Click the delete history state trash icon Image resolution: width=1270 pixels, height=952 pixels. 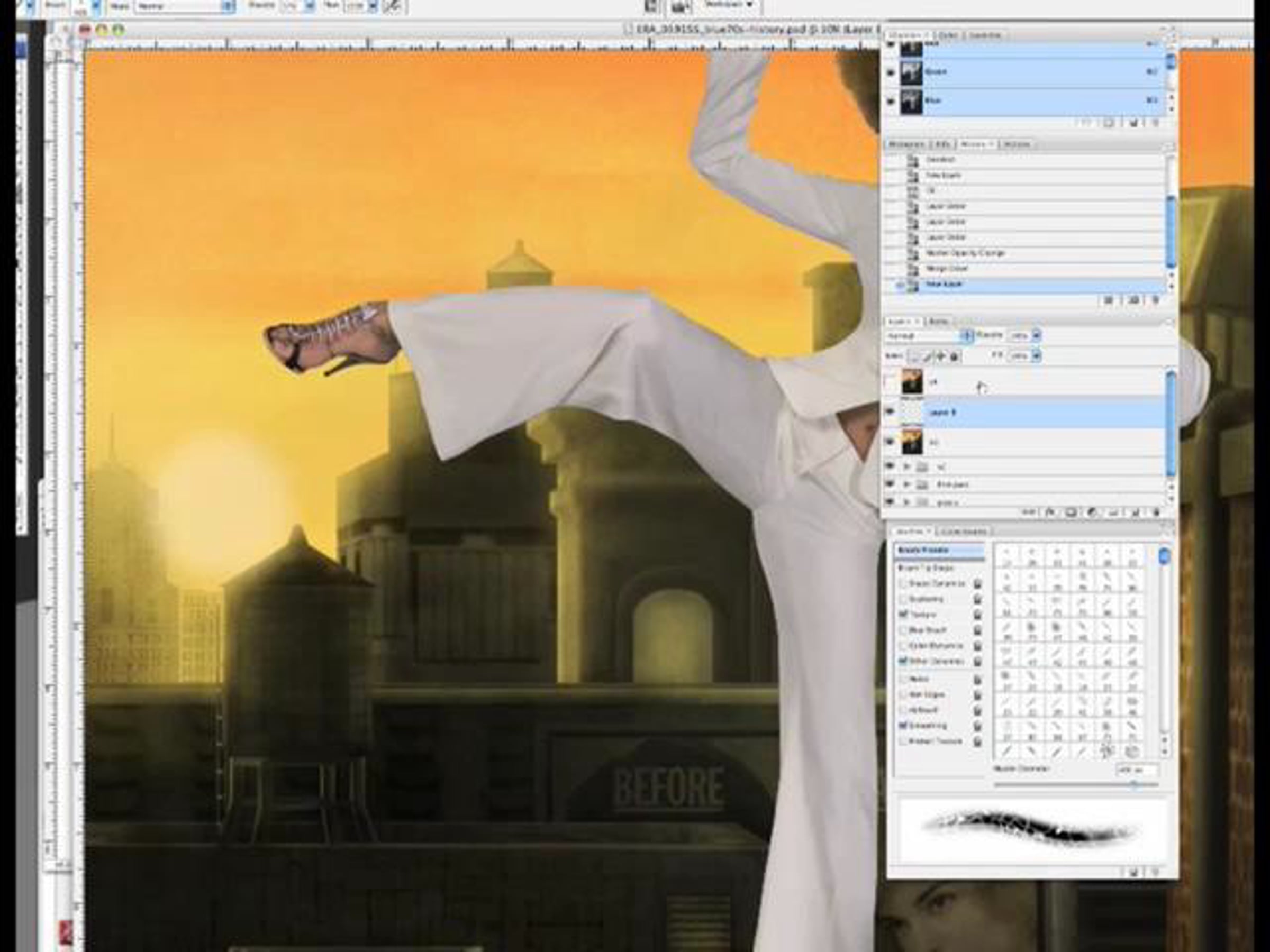(x=1156, y=299)
